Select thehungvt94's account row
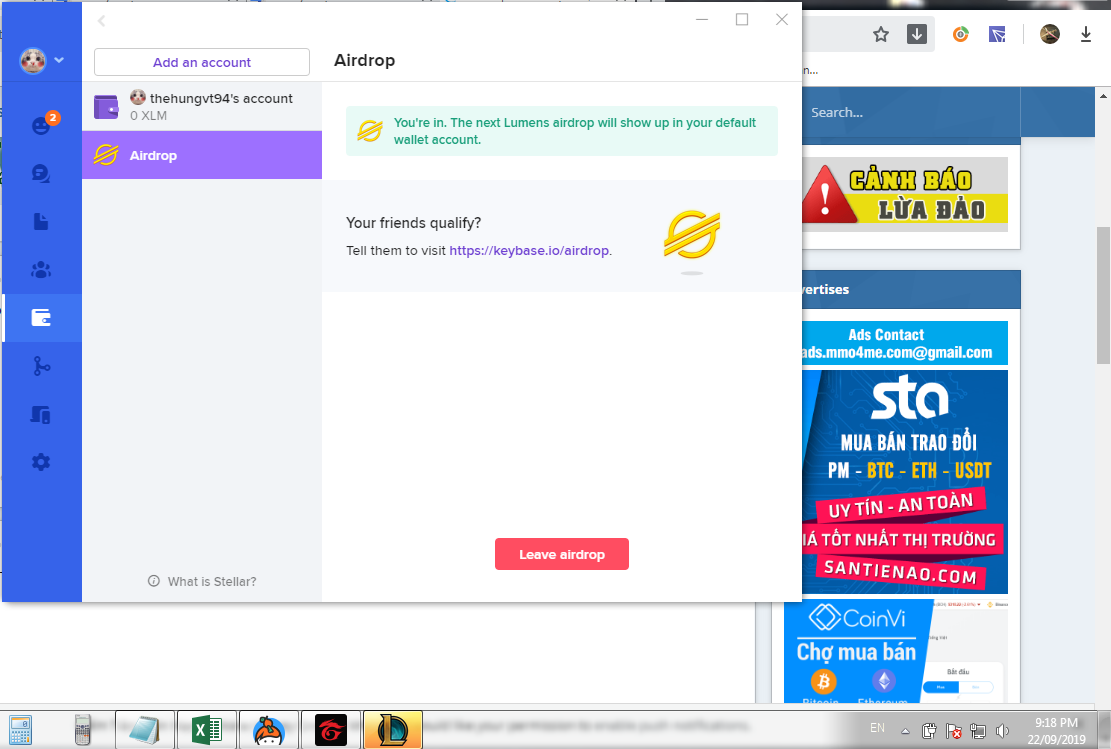The height and width of the screenshot is (749, 1111). pos(202,106)
